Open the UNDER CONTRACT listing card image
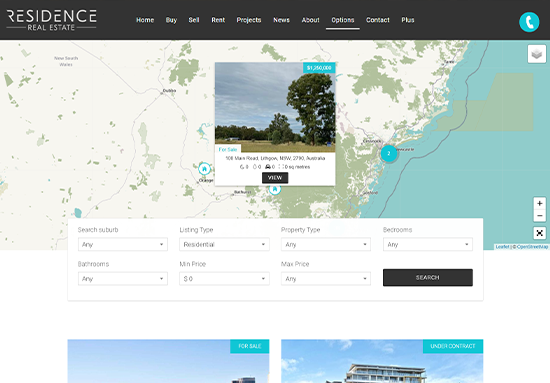Image resolution: width=550 pixels, height=383 pixels. 382,361
